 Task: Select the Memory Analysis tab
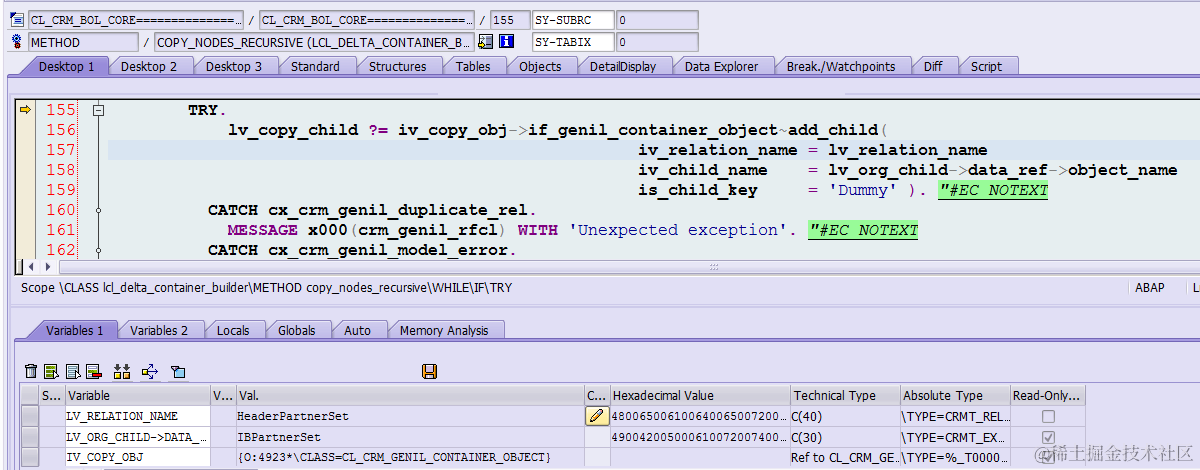444,330
